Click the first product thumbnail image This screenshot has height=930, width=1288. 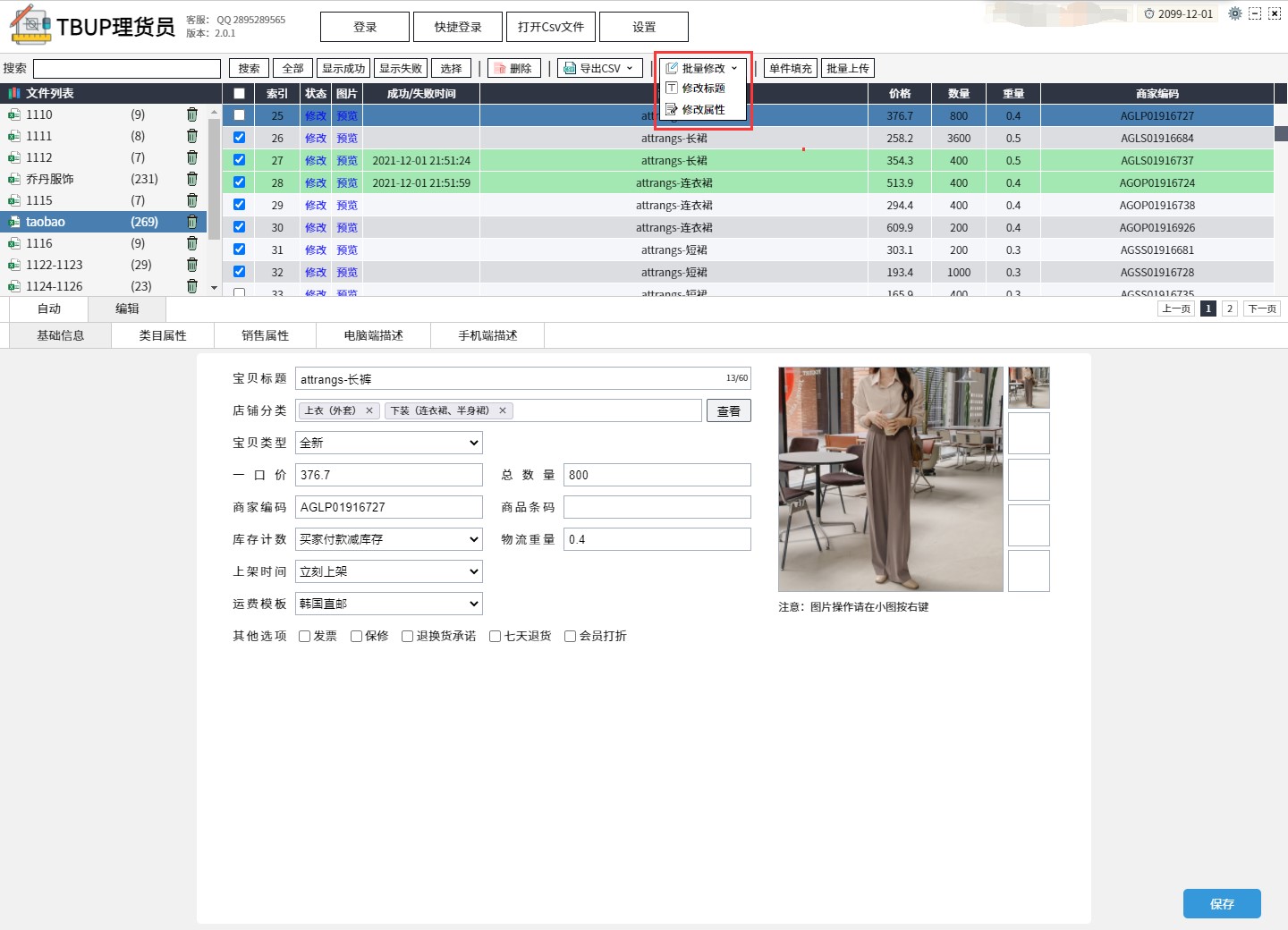point(1029,387)
